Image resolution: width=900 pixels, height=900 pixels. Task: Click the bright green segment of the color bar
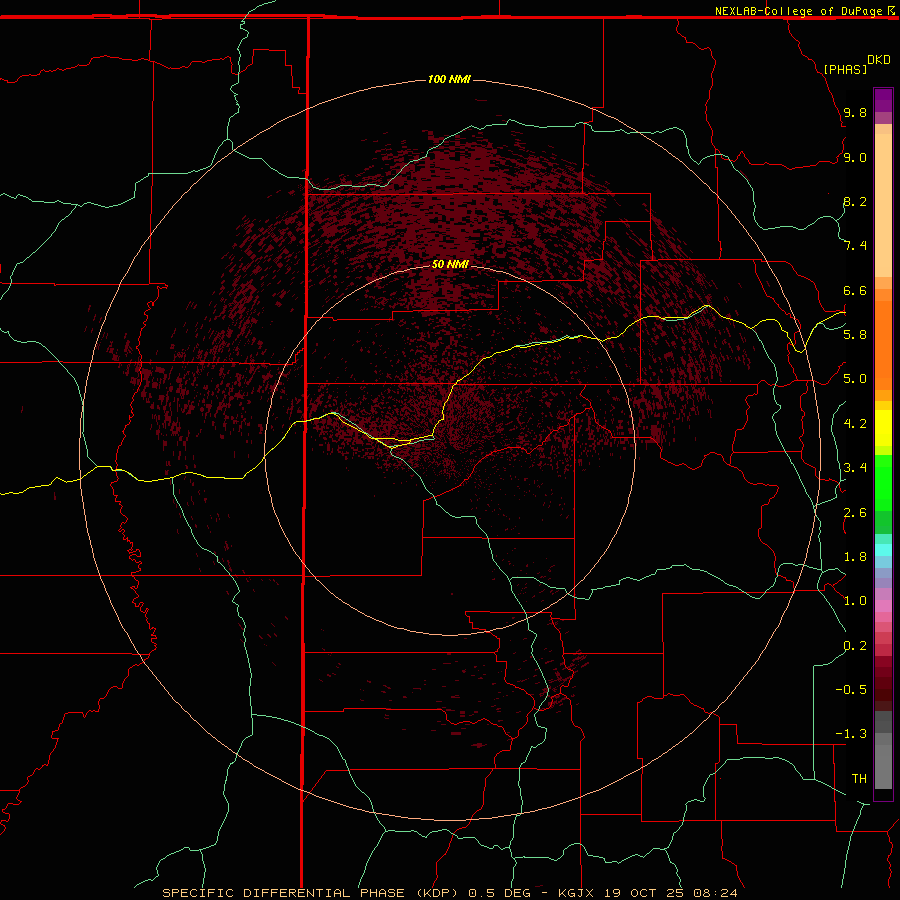(x=883, y=481)
